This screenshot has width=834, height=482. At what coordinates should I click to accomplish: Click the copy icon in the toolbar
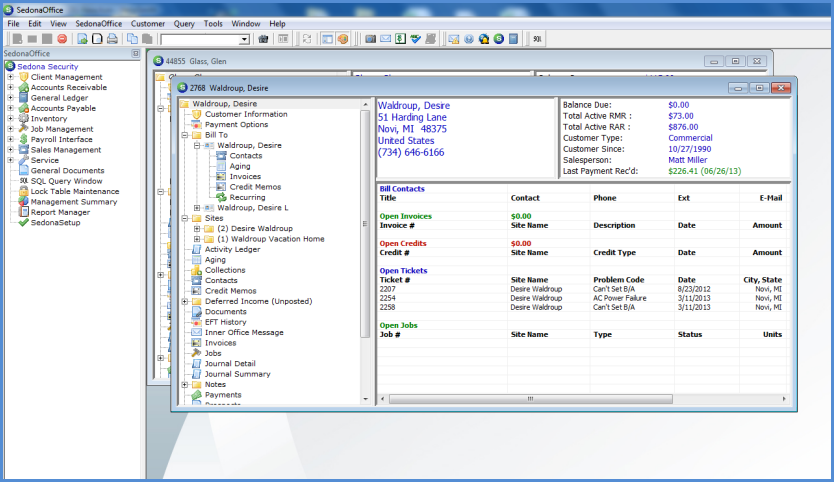(132, 39)
